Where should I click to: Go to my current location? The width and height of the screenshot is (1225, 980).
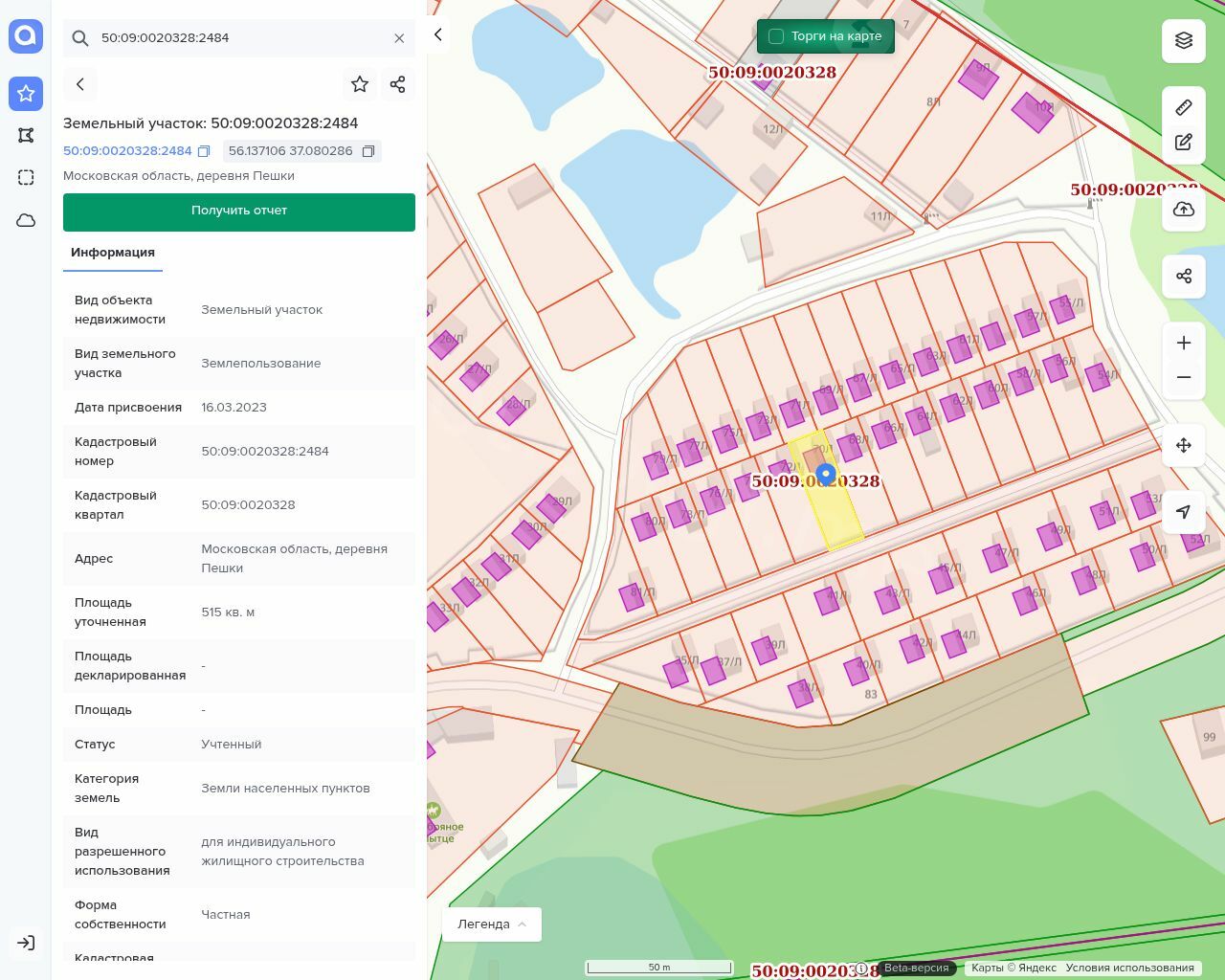[1184, 512]
